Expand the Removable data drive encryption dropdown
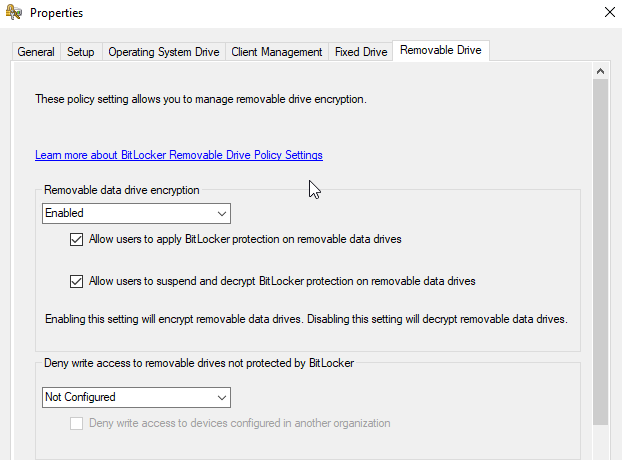 point(136,213)
